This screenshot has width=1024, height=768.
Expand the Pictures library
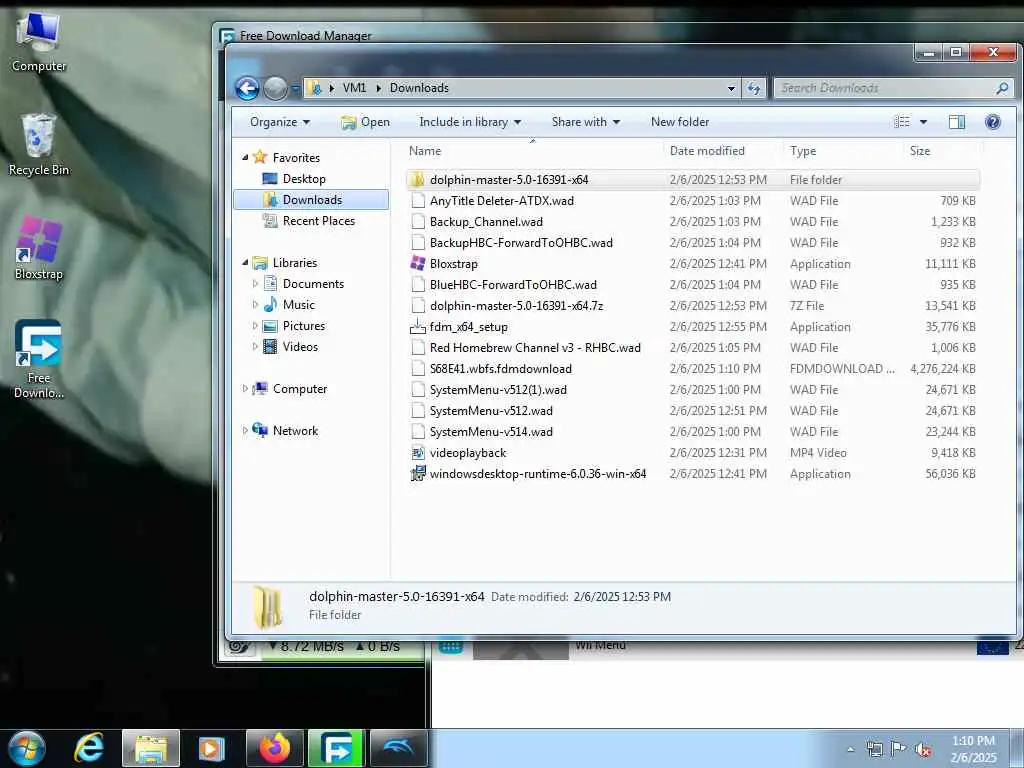point(255,325)
